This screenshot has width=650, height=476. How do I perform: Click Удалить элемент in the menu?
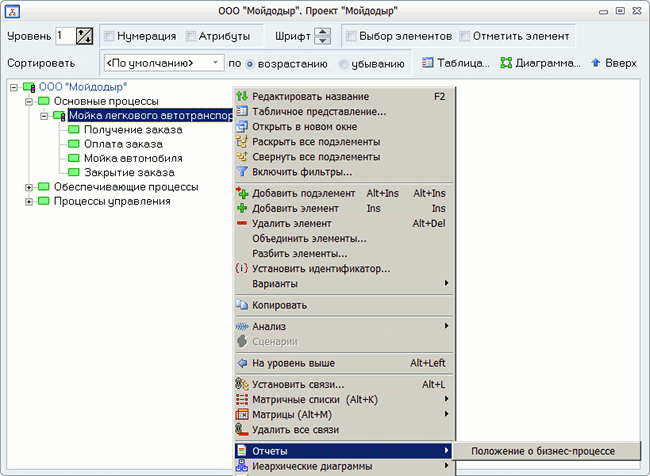[x=344, y=223]
